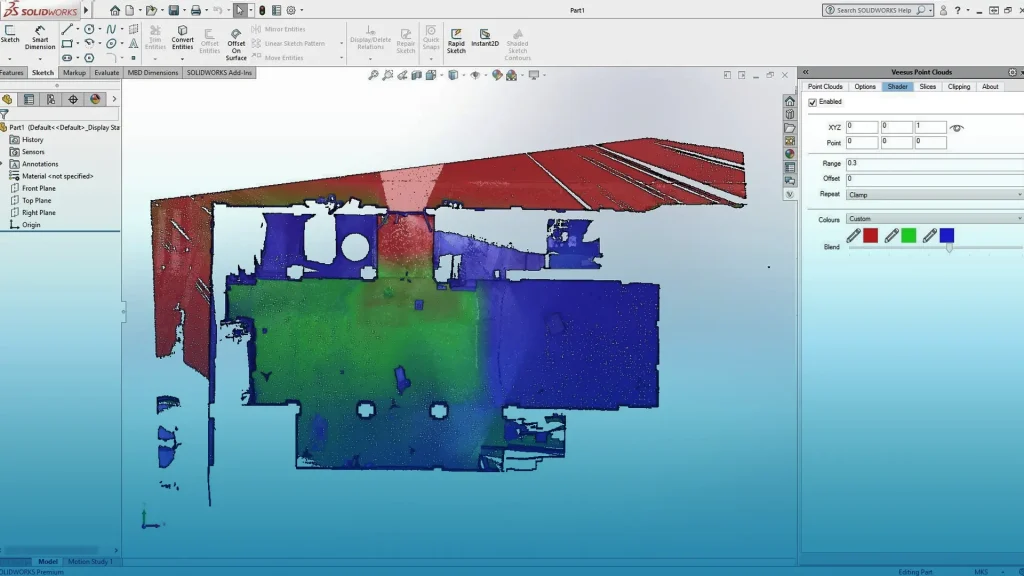Image resolution: width=1024 pixels, height=576 pixels.
Task: Uncheck the Enabled checkbox in Shader panel
Action: [813, 101]
